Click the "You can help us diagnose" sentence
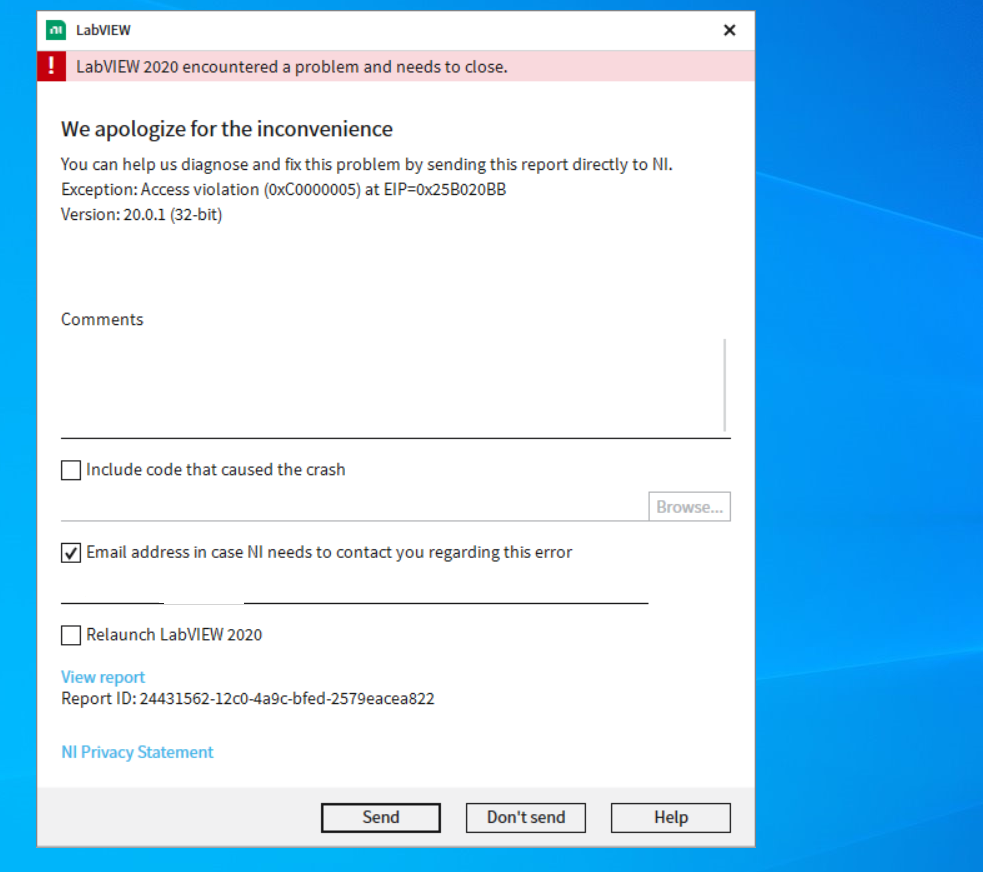This screenshot has height=872, width=983. (367, 164)
